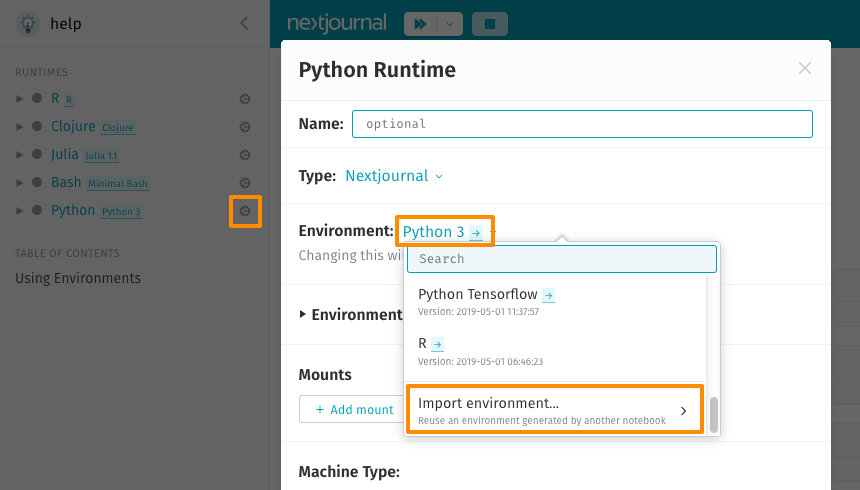Click the TABLE OF CONTENTS heading
The image size is (860, 490).
67,254
